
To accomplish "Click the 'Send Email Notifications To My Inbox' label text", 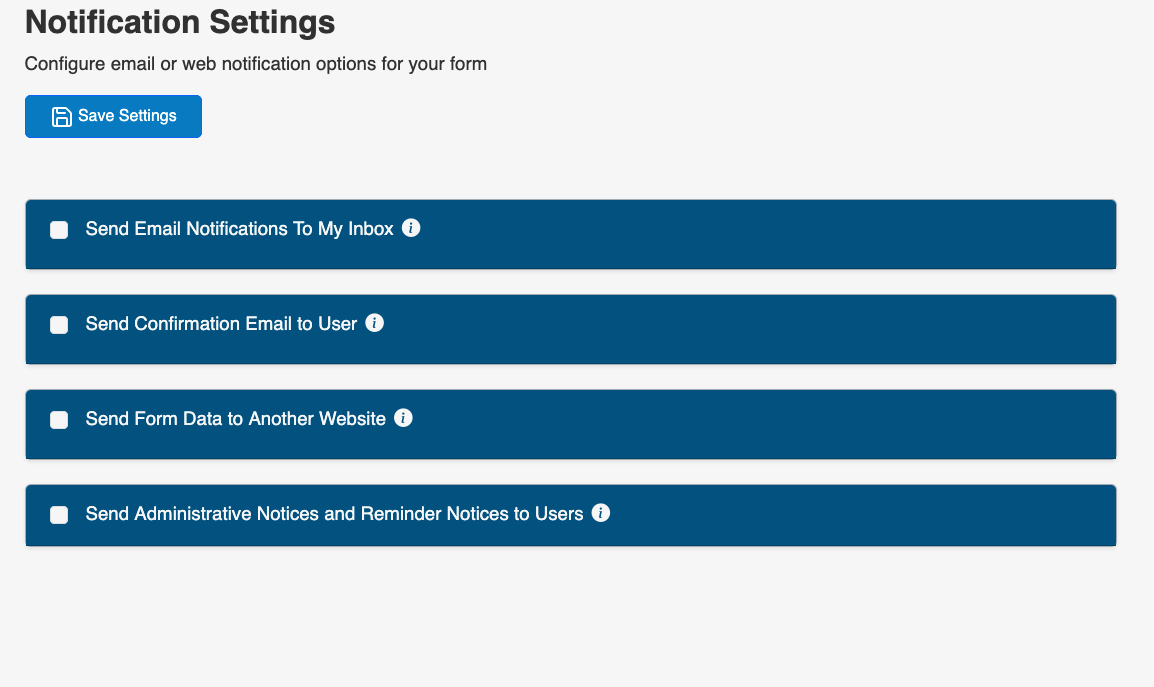I will click(x=239, y=229).
